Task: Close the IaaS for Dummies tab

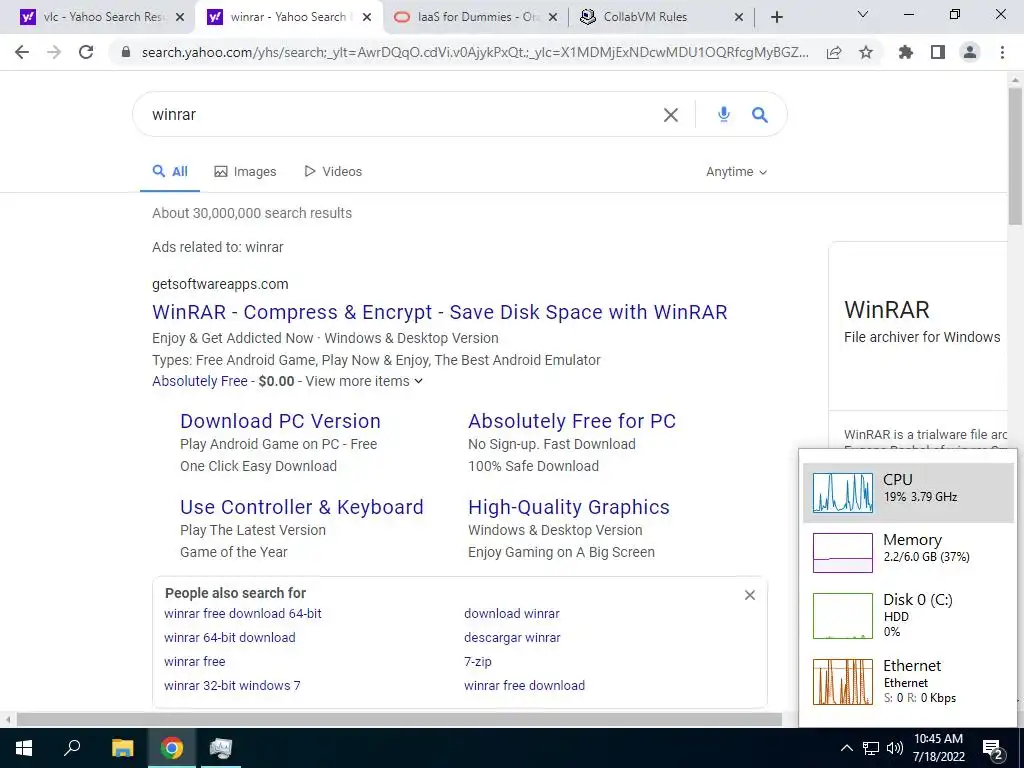Action: pos(553,17)
